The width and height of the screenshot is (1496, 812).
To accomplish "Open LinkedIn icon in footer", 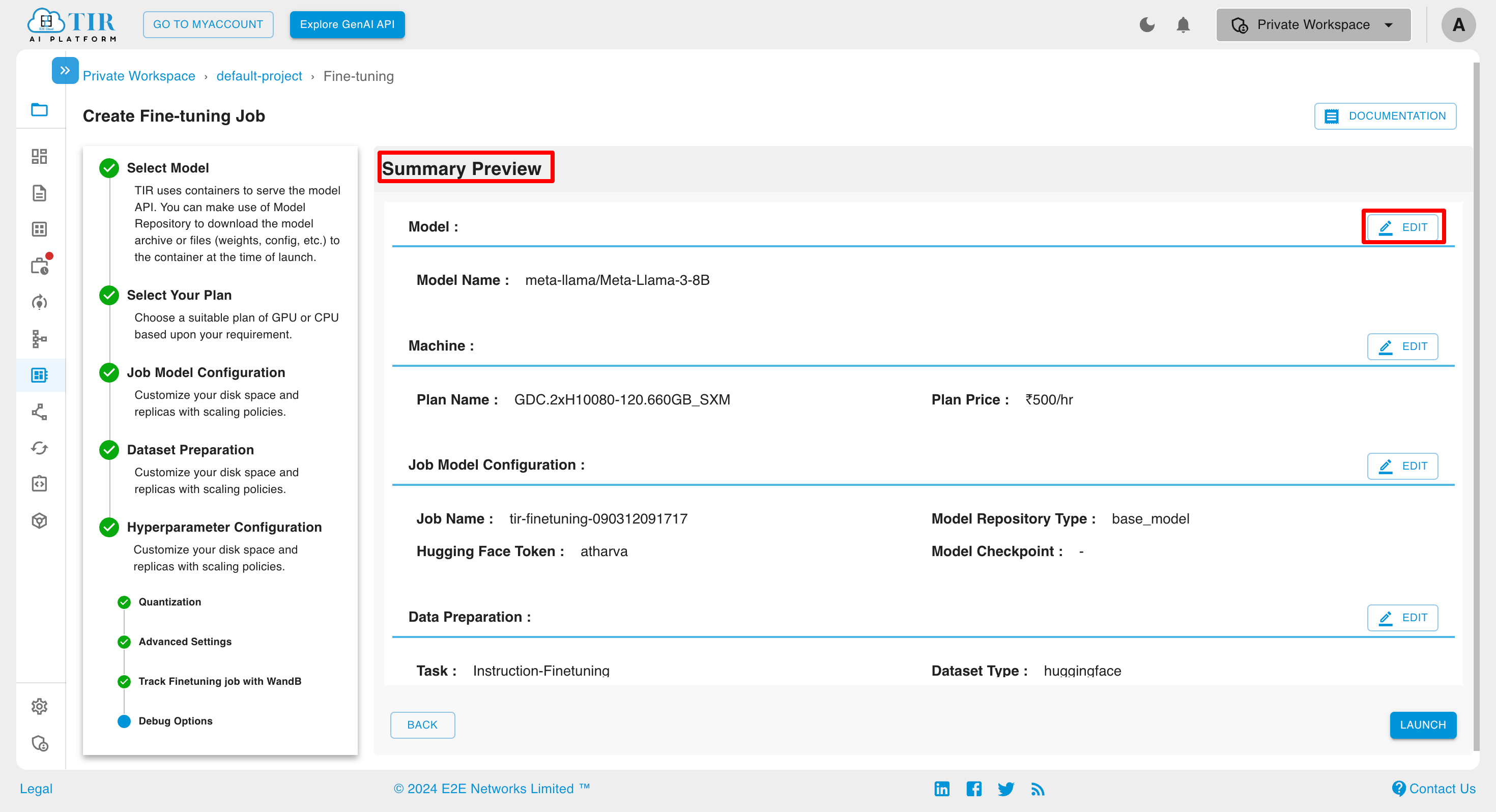I will (941, 788).
